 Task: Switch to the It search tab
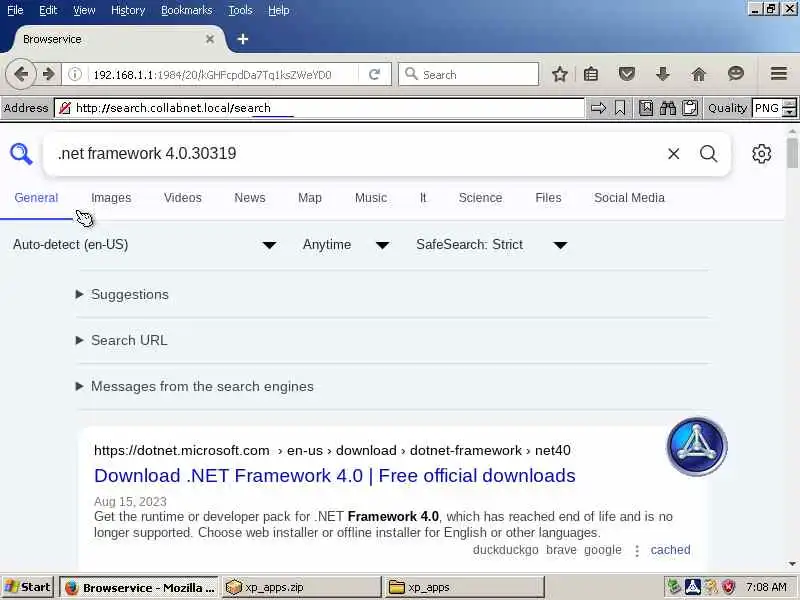pyautogui.click(x=423, y=198)
